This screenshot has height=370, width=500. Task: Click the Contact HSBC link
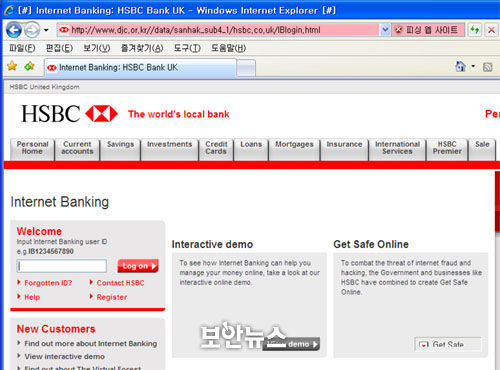click(x=120, y=283)
